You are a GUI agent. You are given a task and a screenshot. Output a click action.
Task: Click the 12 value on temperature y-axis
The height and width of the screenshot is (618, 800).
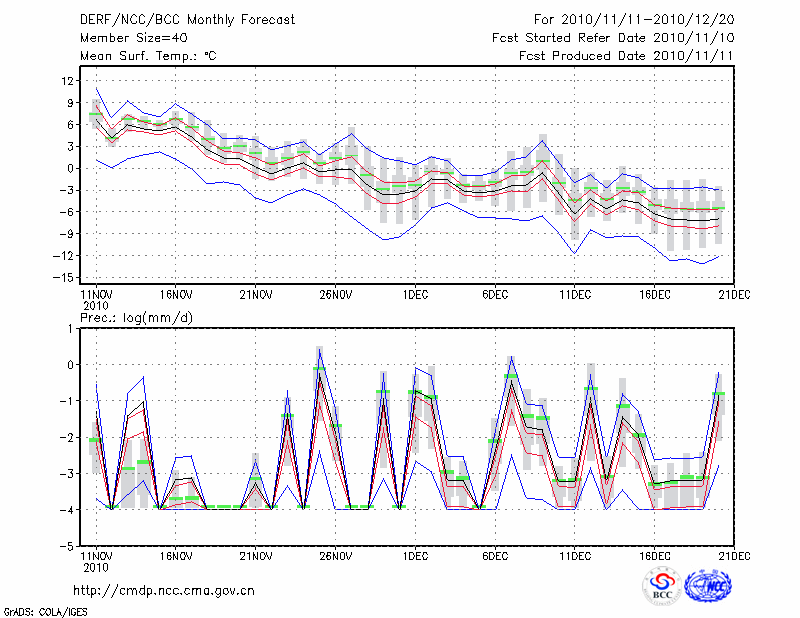pos(69,80)
